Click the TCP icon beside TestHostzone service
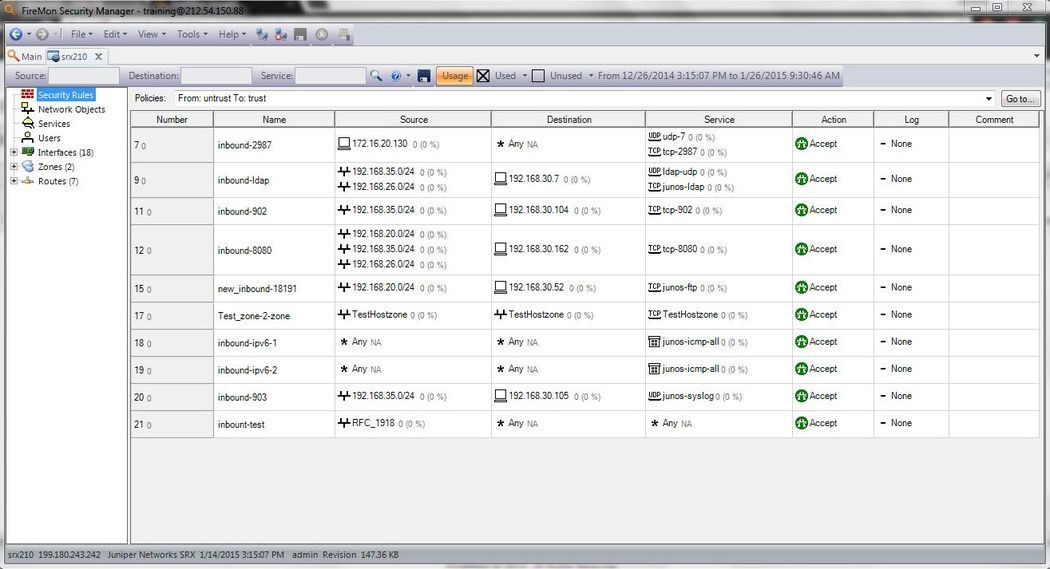The height and width of the screenshot is (569, 1050). (x=654, y=314)
